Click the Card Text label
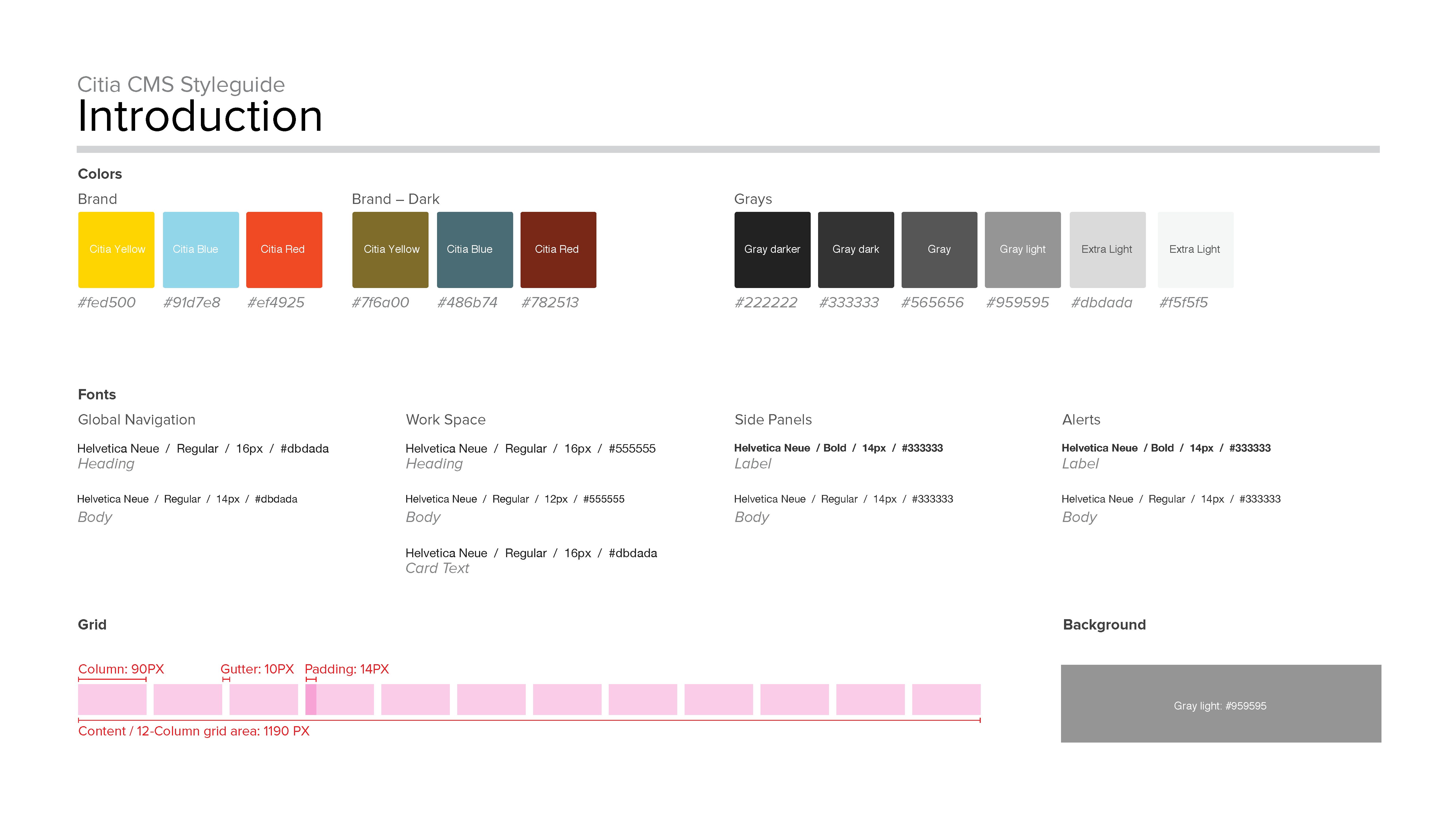 coord(437,568)
